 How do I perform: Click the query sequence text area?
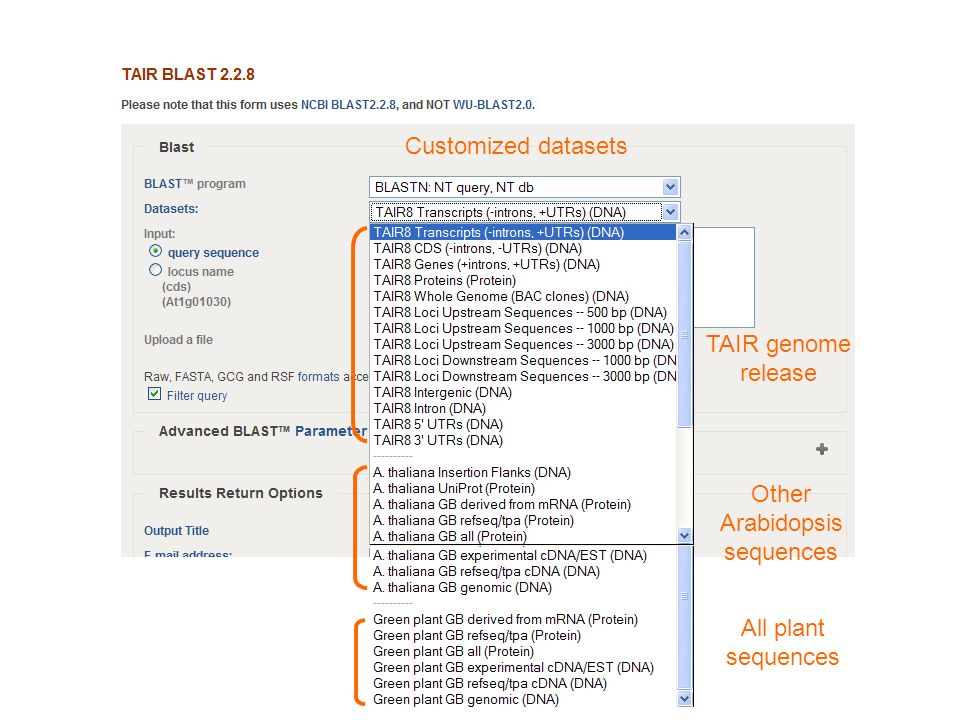tap(724, 277)
